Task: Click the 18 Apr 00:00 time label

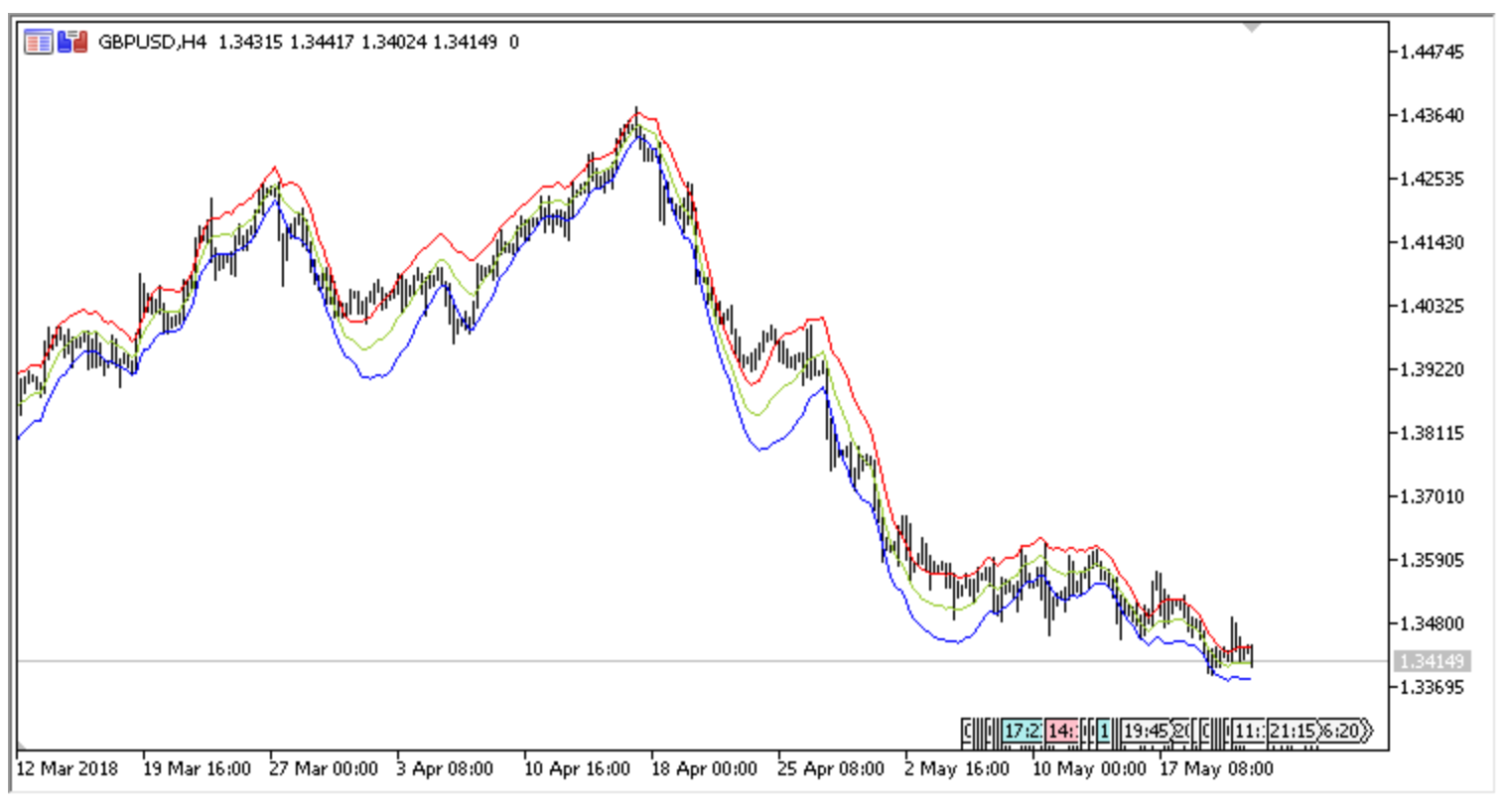Action: coord(704,768)
